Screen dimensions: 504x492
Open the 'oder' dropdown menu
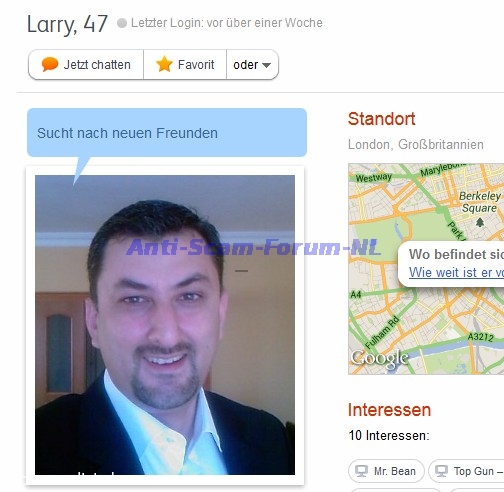pos(252,65)
